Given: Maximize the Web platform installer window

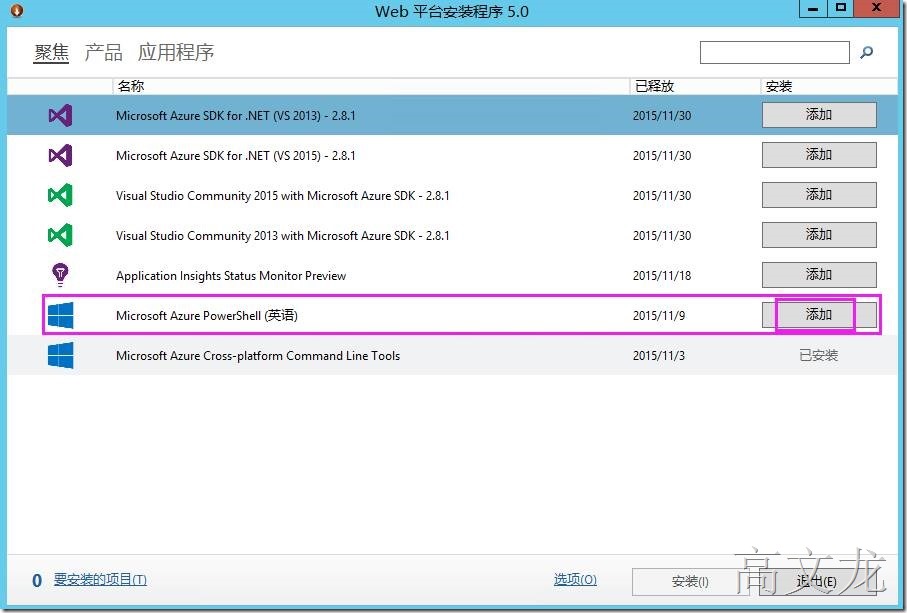Looking at the screenshot, I should point(841,9).
